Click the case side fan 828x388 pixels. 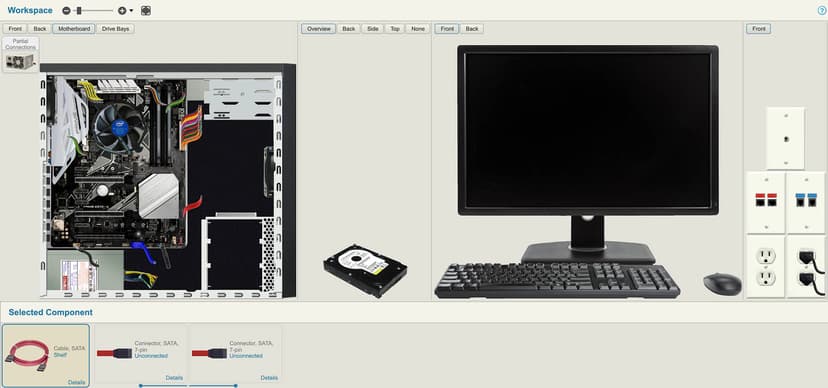[269, 172]
